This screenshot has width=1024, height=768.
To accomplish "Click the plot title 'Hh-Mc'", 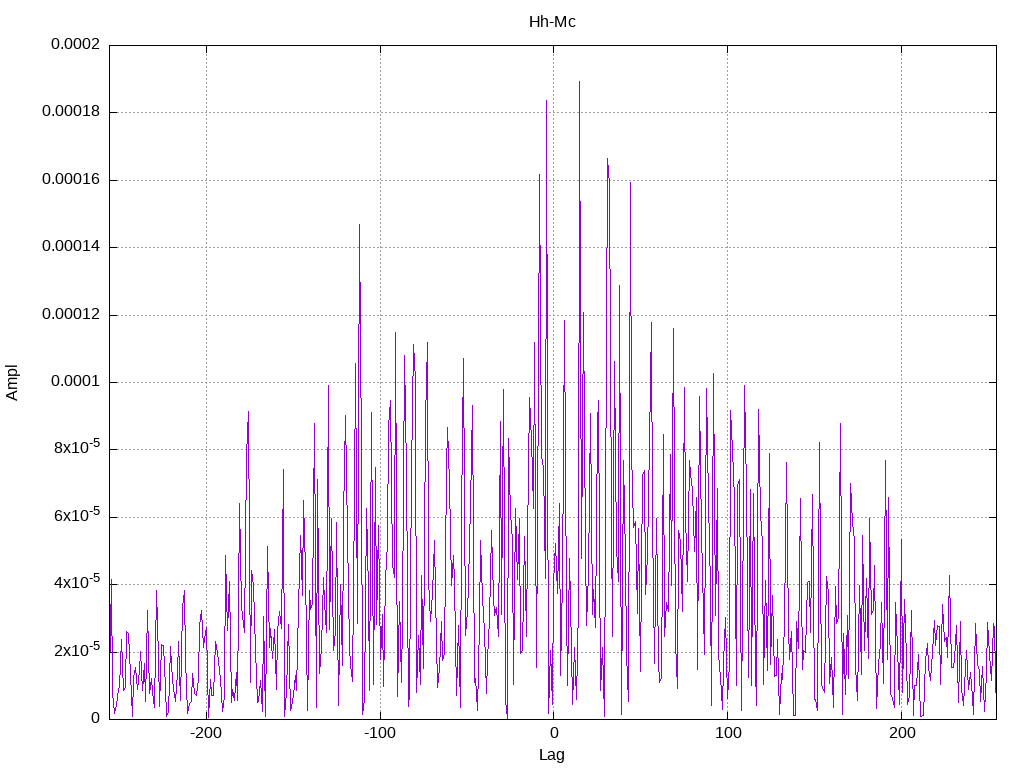I will pyautogui.click(x=552, y=22).
